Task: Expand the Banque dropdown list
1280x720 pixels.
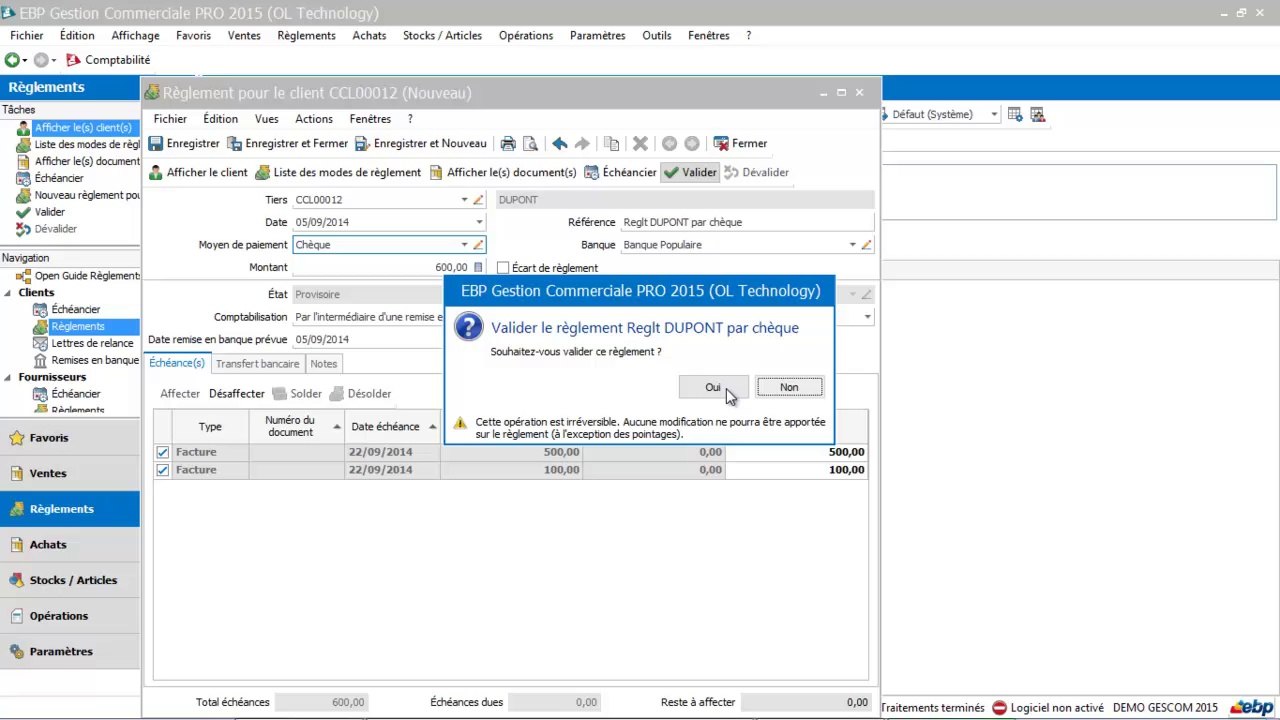Action: pyautogui.click(x=852, y=245)
